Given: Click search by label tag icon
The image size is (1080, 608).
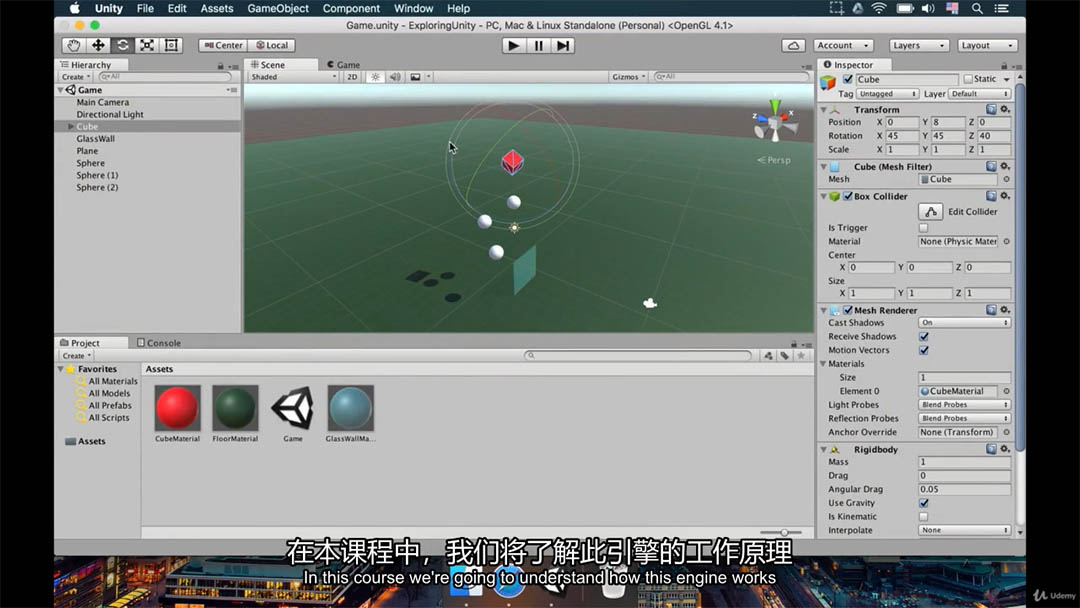Looking at the screenshot, I should tap(785, 356).
